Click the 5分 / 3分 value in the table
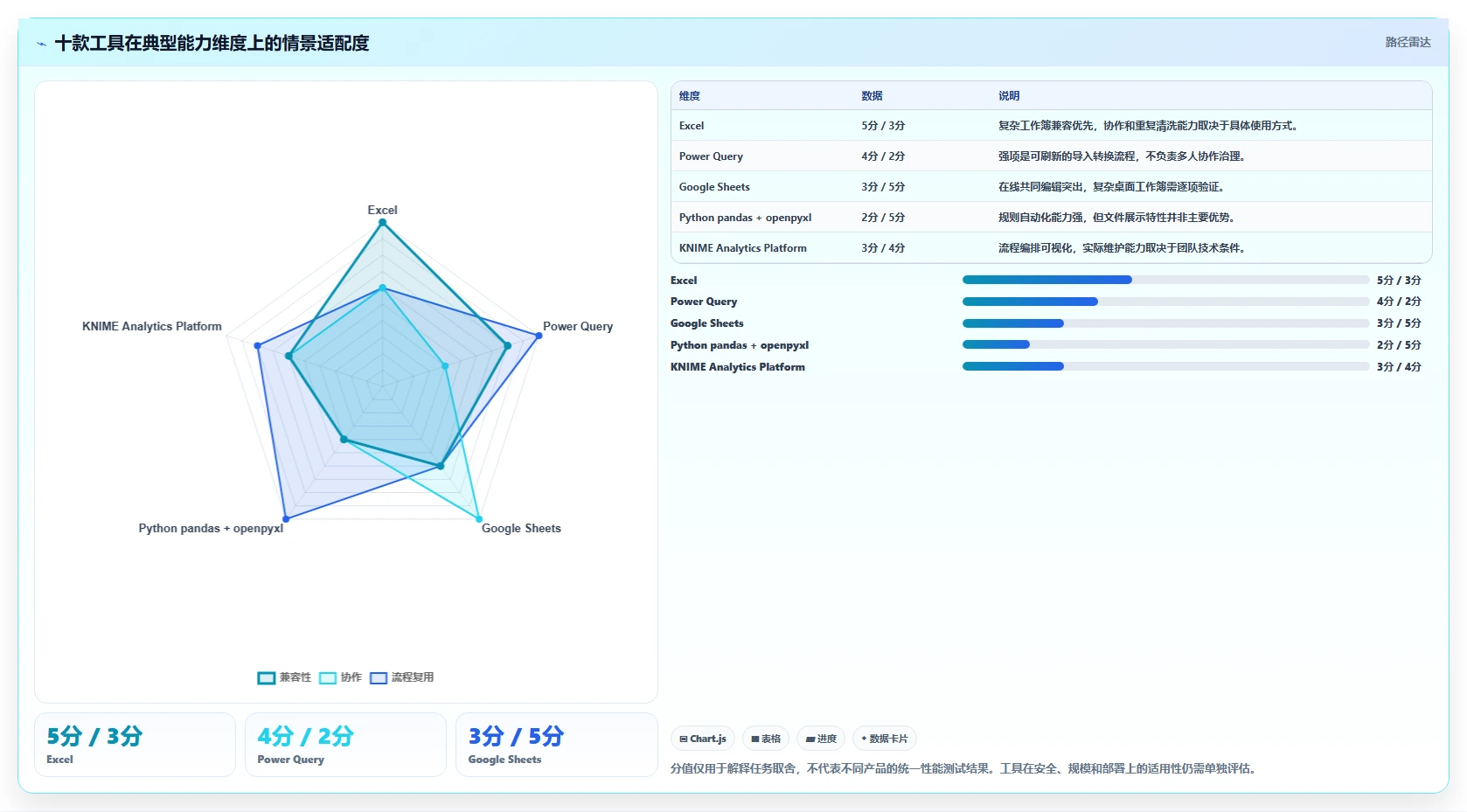The image size is (1467, 812). pyautogui.click(x=883, y=126)
